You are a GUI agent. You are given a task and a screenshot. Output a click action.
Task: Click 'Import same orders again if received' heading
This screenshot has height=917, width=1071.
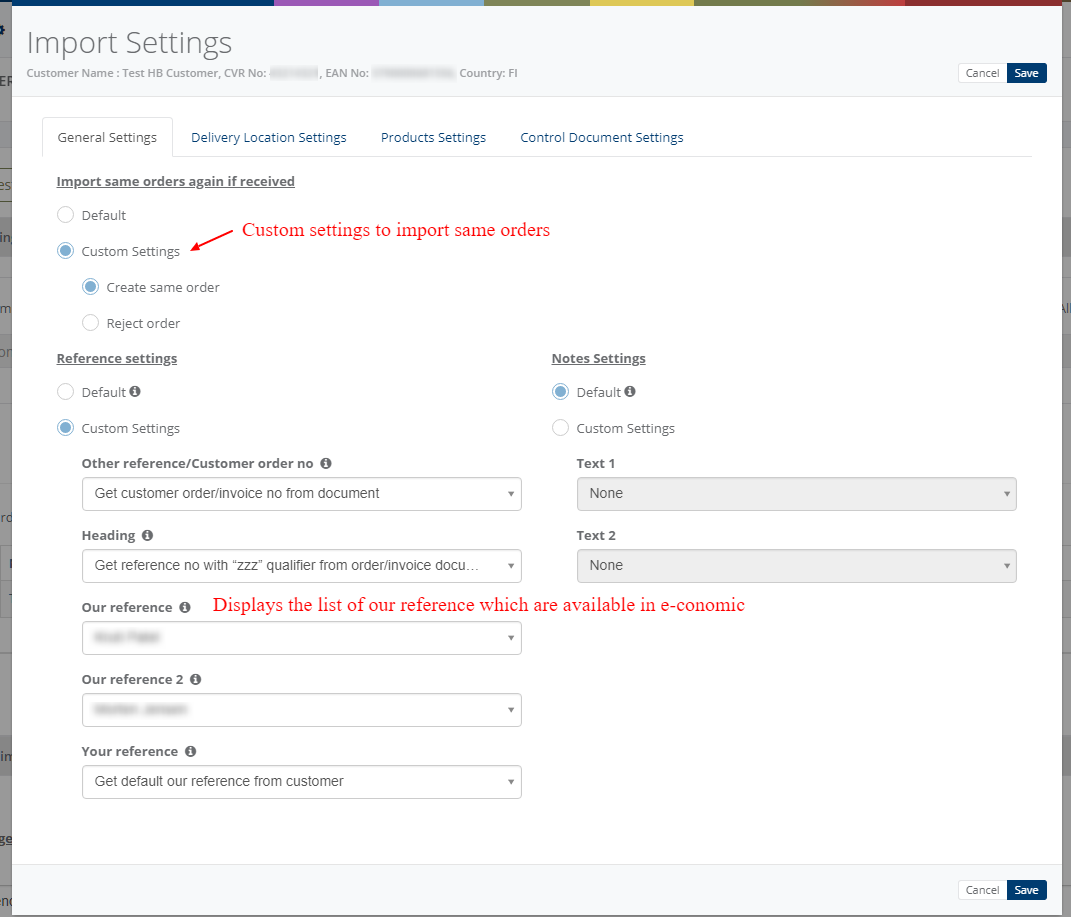(x=176, y=181)
